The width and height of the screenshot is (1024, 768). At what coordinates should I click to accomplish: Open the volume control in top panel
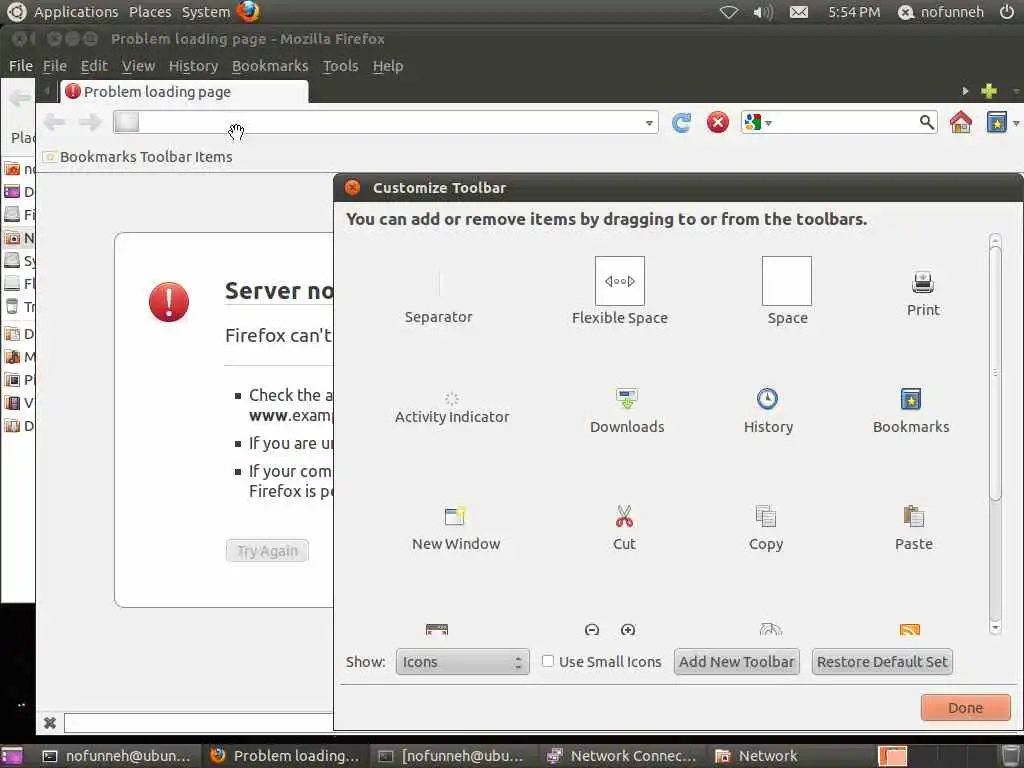(x=763, y=12)
